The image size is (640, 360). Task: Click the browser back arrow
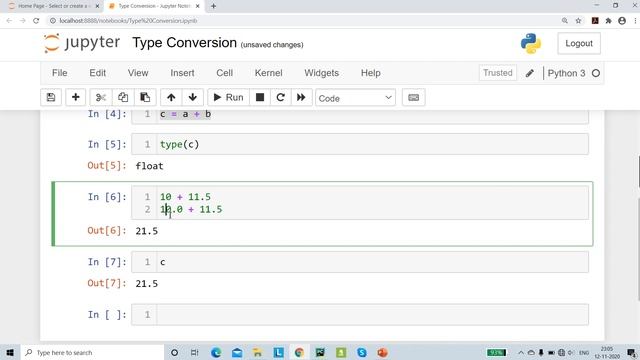click(9, 20)
